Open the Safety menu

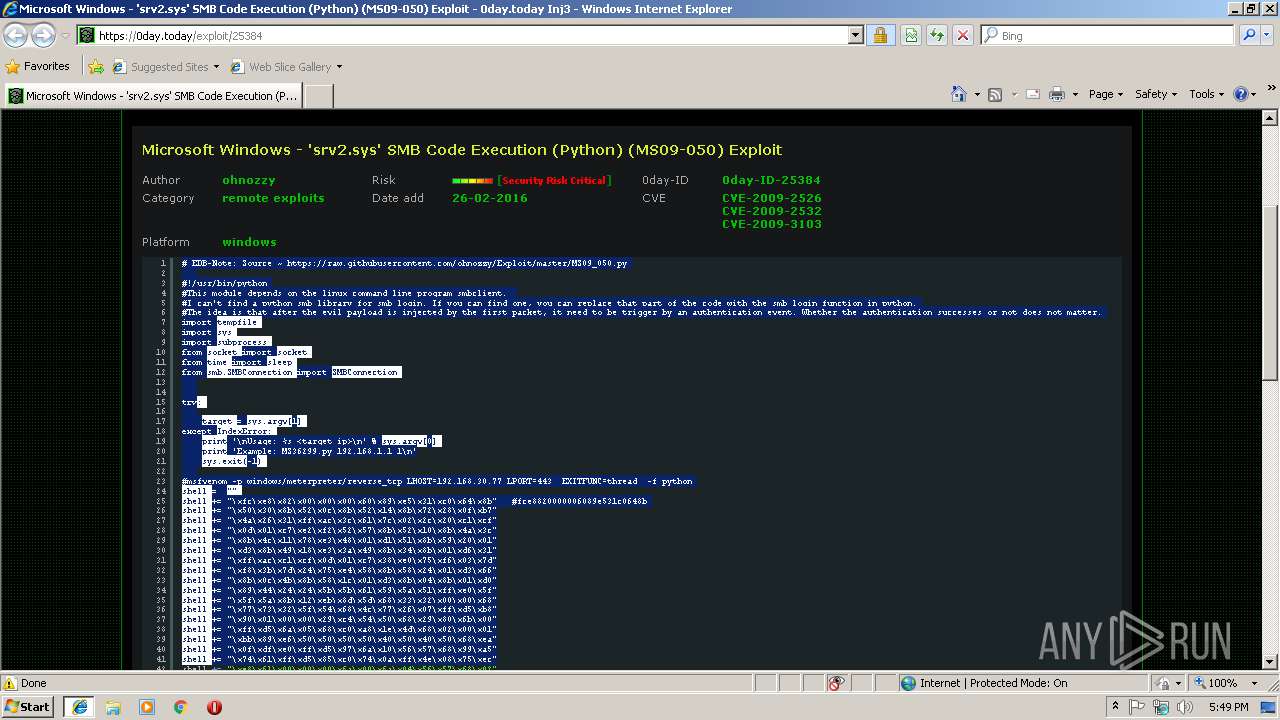pos(1155,94)
